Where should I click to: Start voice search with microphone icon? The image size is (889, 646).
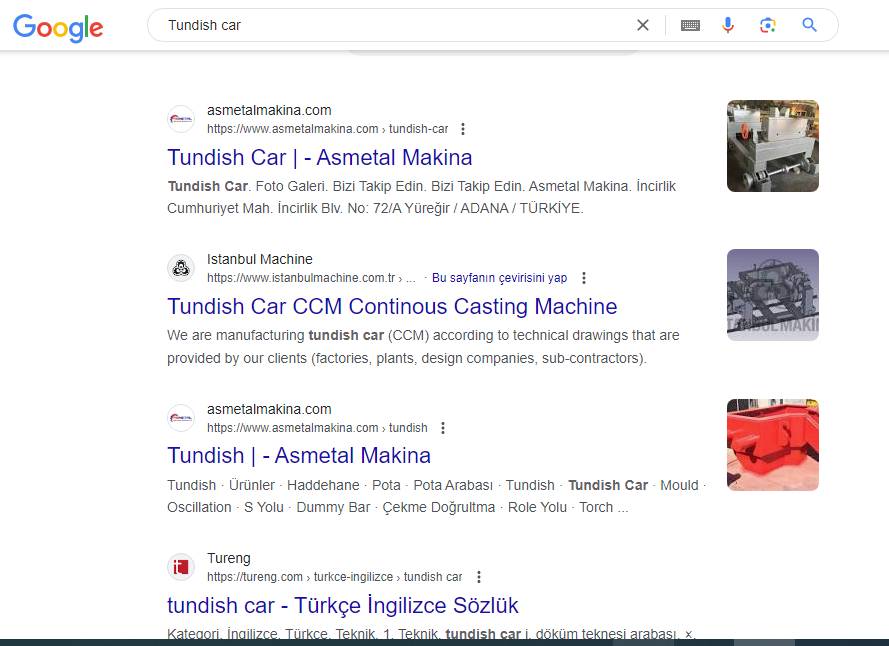[x=728, y=25]
